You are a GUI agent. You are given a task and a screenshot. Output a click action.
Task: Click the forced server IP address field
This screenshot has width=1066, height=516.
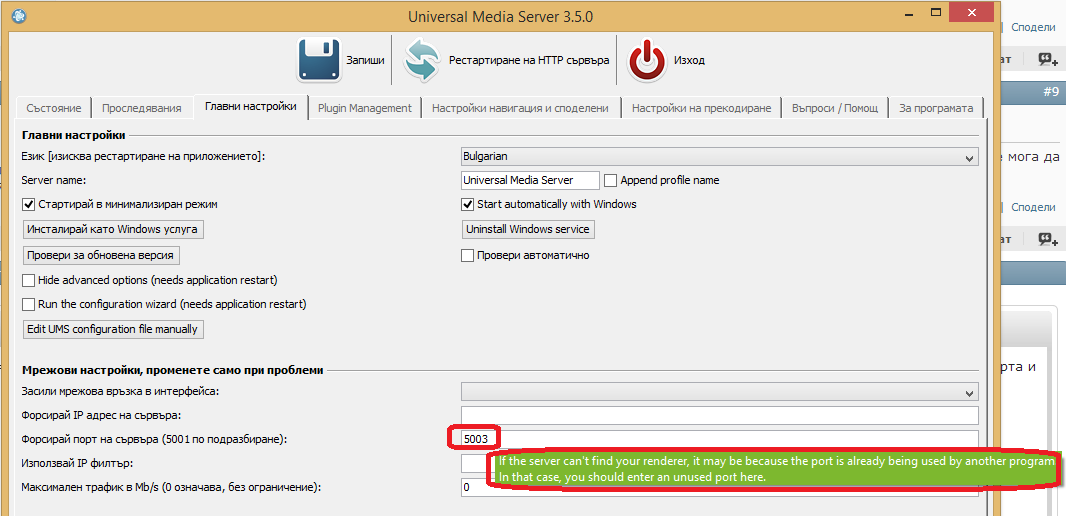(719, 415)
